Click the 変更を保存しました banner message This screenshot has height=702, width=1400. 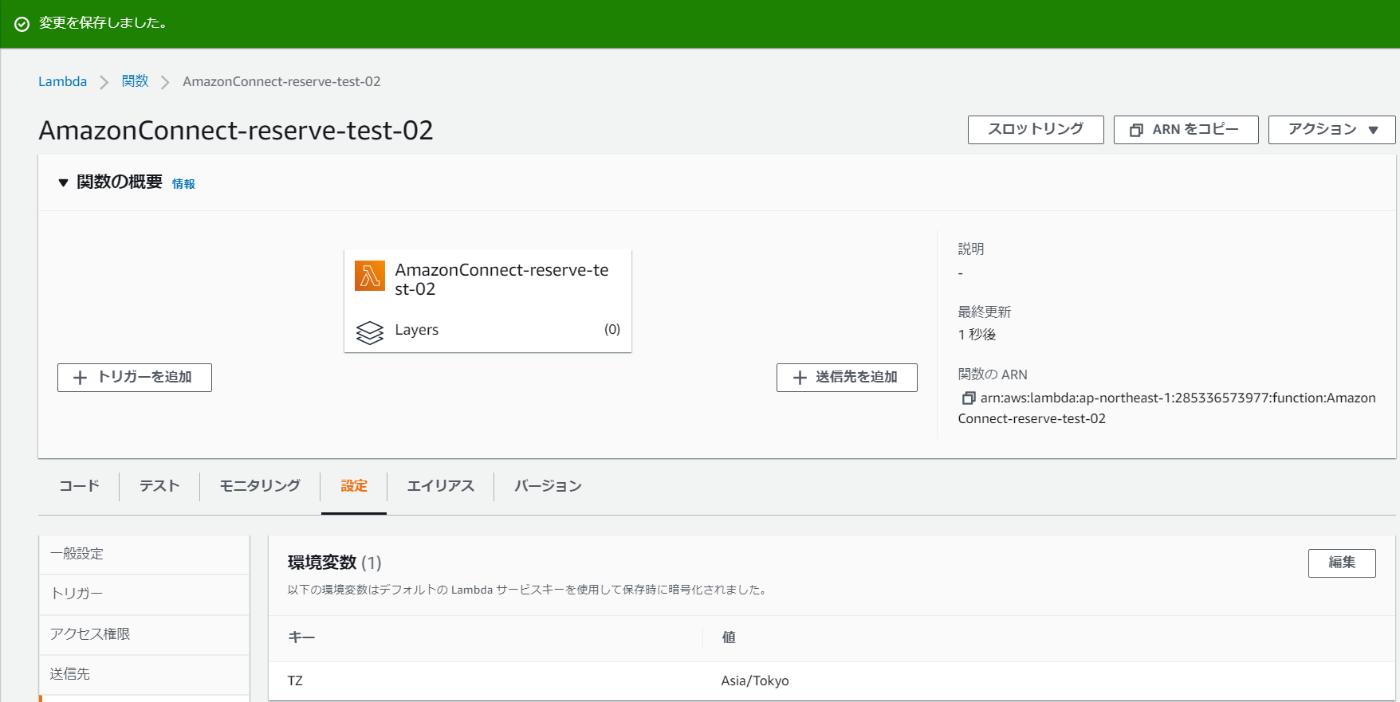click(102, 24)
